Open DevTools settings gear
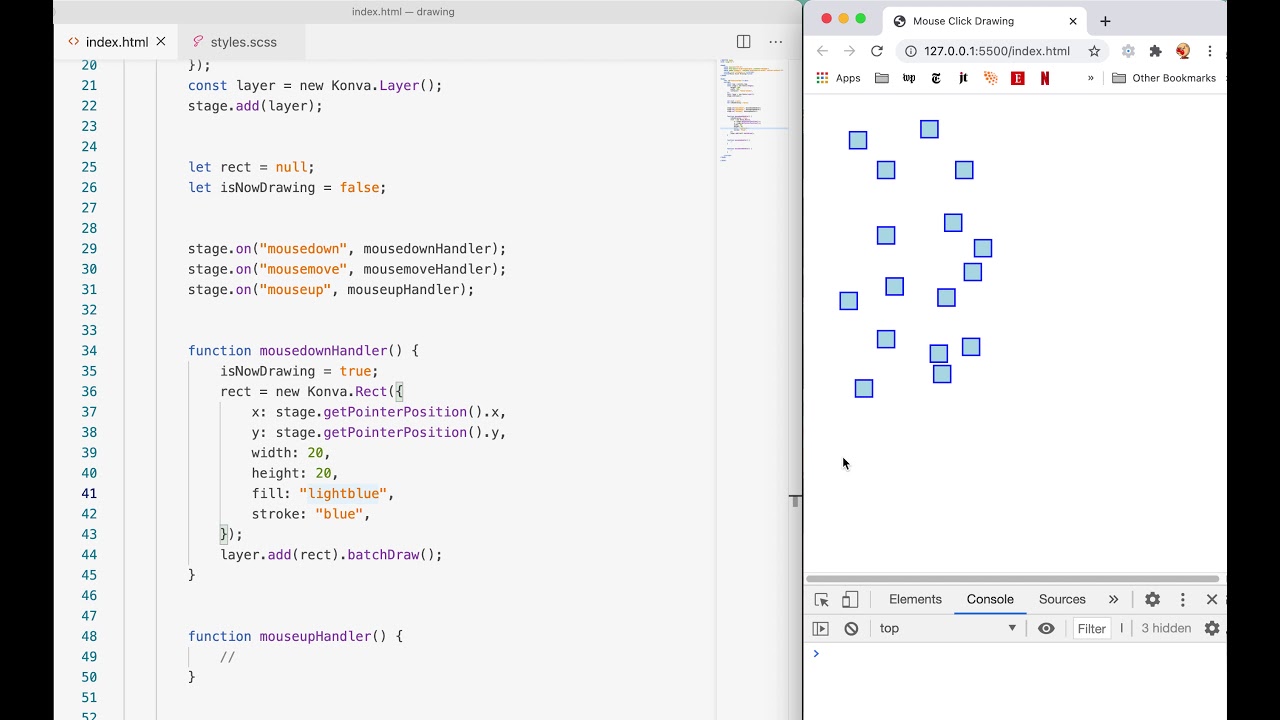This screenshot has height=720, width=1280. (x=1152, y=600)
